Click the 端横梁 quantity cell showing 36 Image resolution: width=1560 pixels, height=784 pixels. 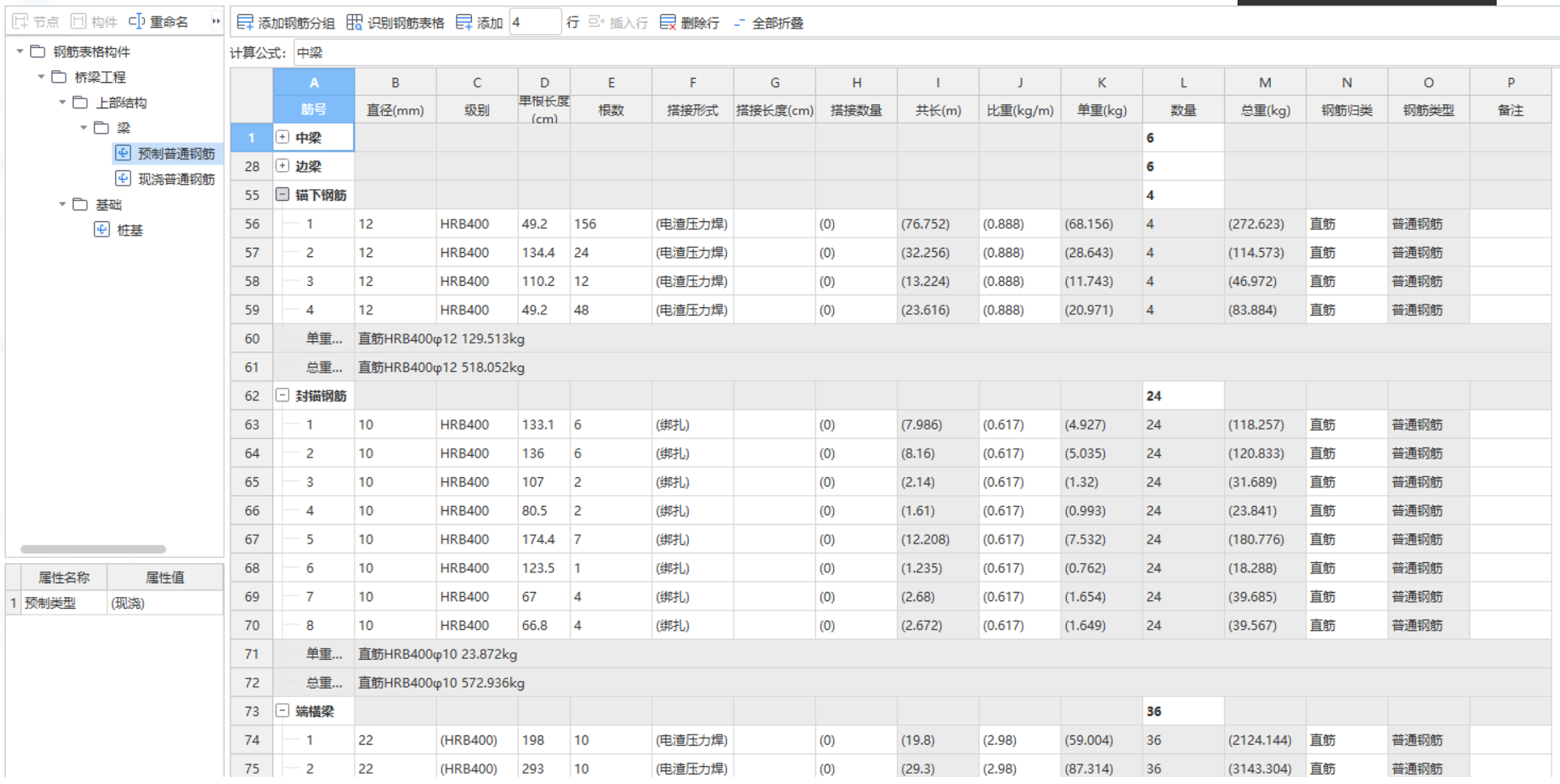[1183, 712]
